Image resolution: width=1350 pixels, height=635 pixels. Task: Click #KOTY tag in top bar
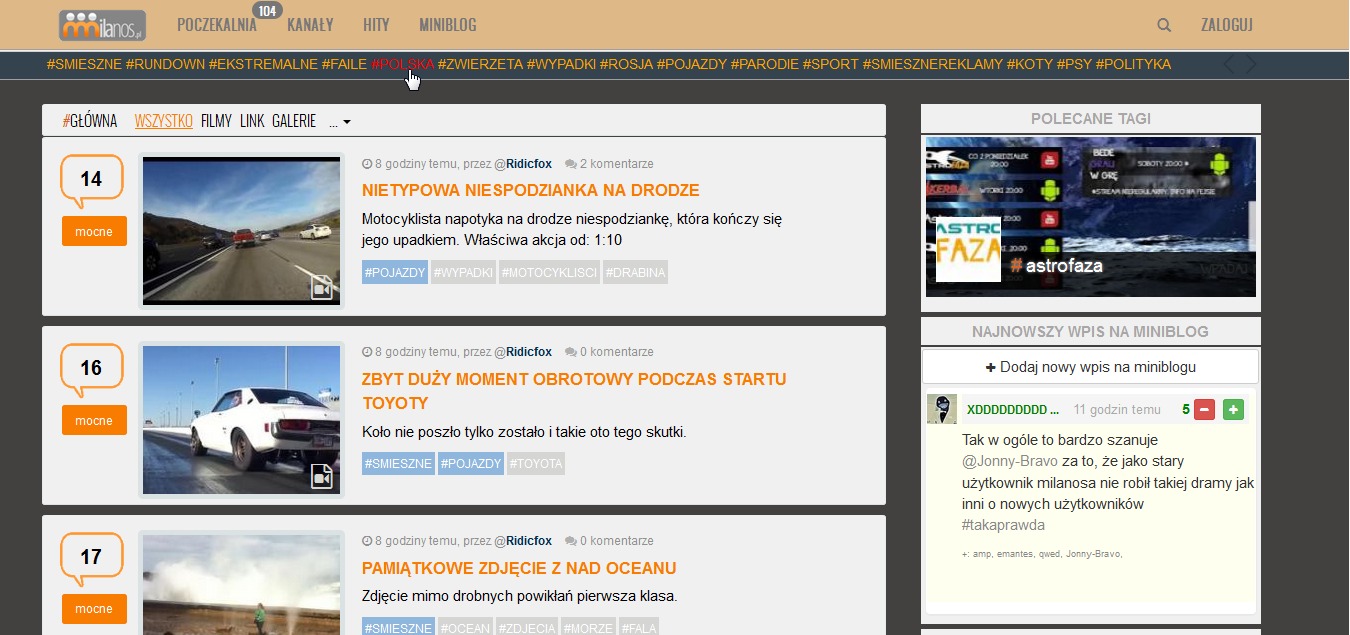pos(1030,64)
